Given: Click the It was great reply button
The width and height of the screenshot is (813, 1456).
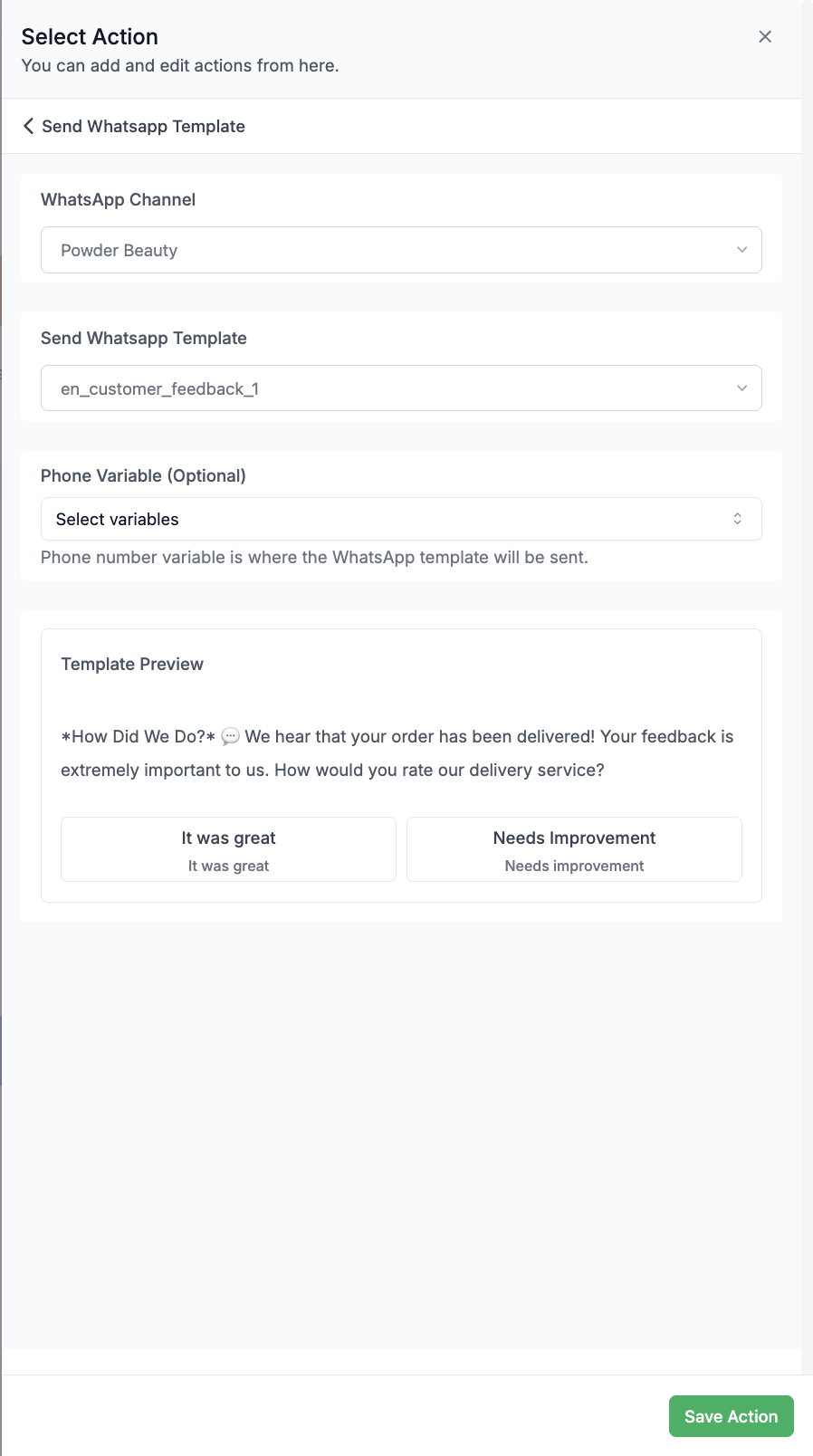Looking at the screenshot, I should click(x=228, y=849).
